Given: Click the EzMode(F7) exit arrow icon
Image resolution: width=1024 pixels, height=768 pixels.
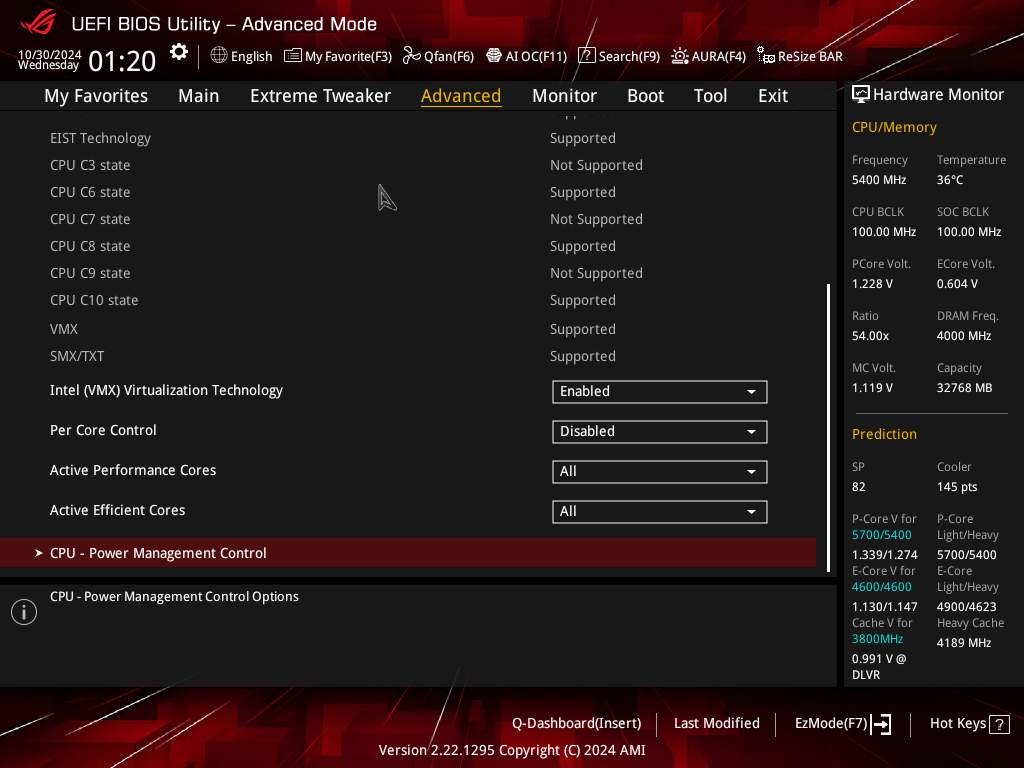Looking at the screenshot, I should pyautogui.click(x=882, y=724).
